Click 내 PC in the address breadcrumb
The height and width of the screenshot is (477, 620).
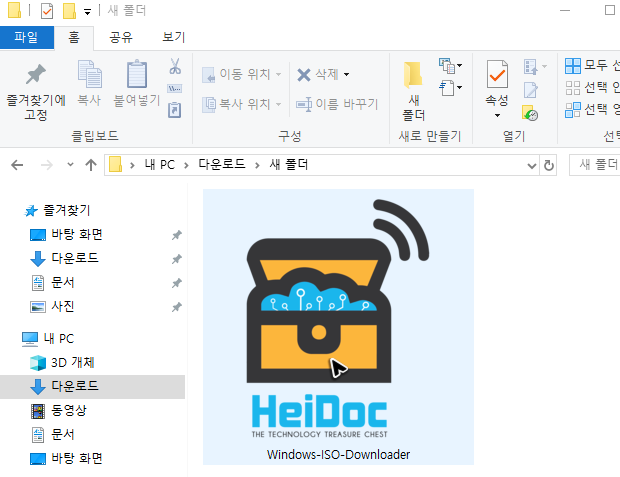click(160, 165)
